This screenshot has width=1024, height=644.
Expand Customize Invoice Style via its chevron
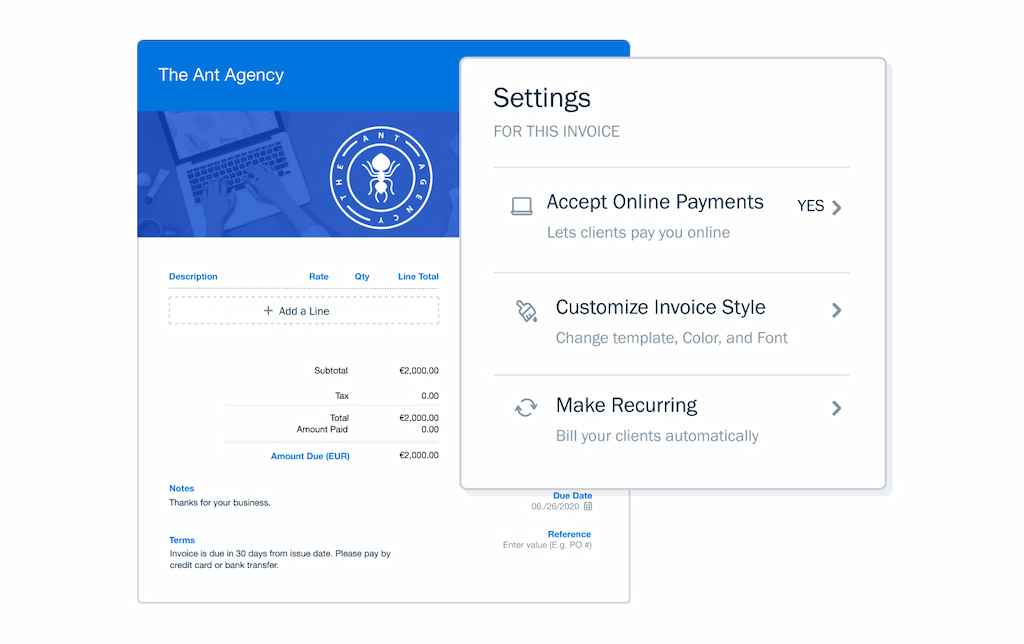click(837, 310)
